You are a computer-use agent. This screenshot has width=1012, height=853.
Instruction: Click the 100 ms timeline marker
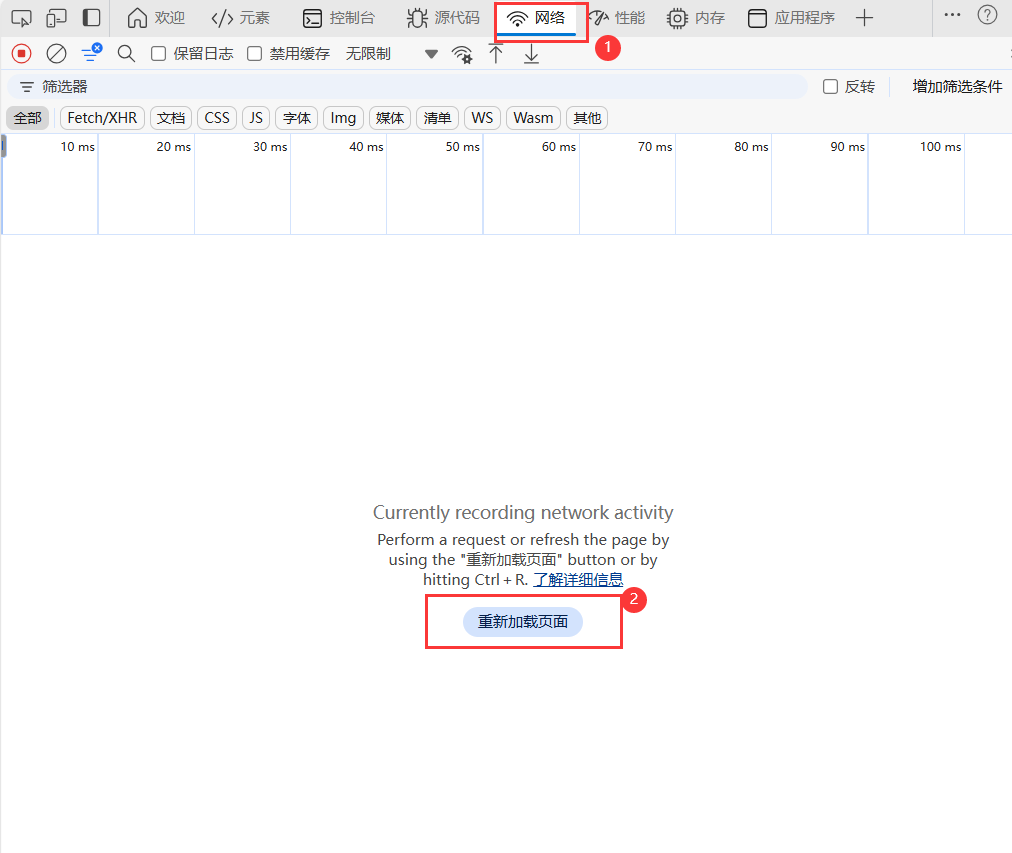point(940,146)
